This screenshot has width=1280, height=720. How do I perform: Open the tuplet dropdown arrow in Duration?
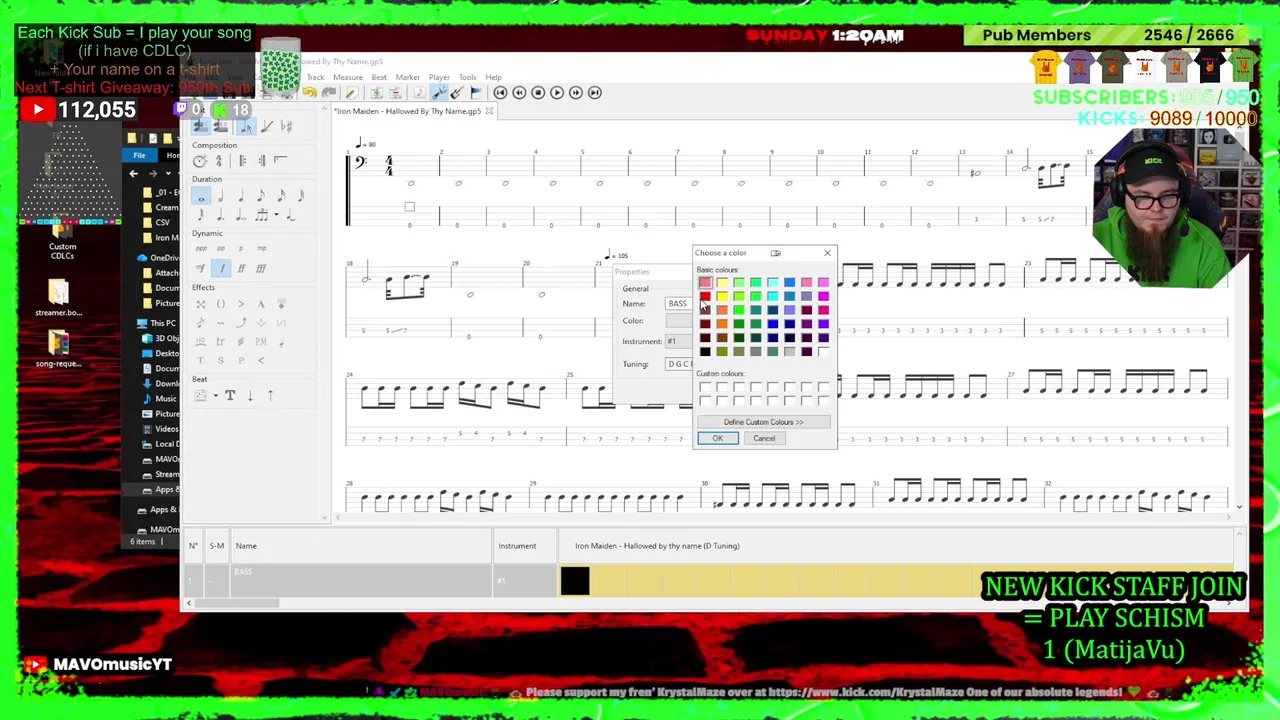(x=276, y=214)
